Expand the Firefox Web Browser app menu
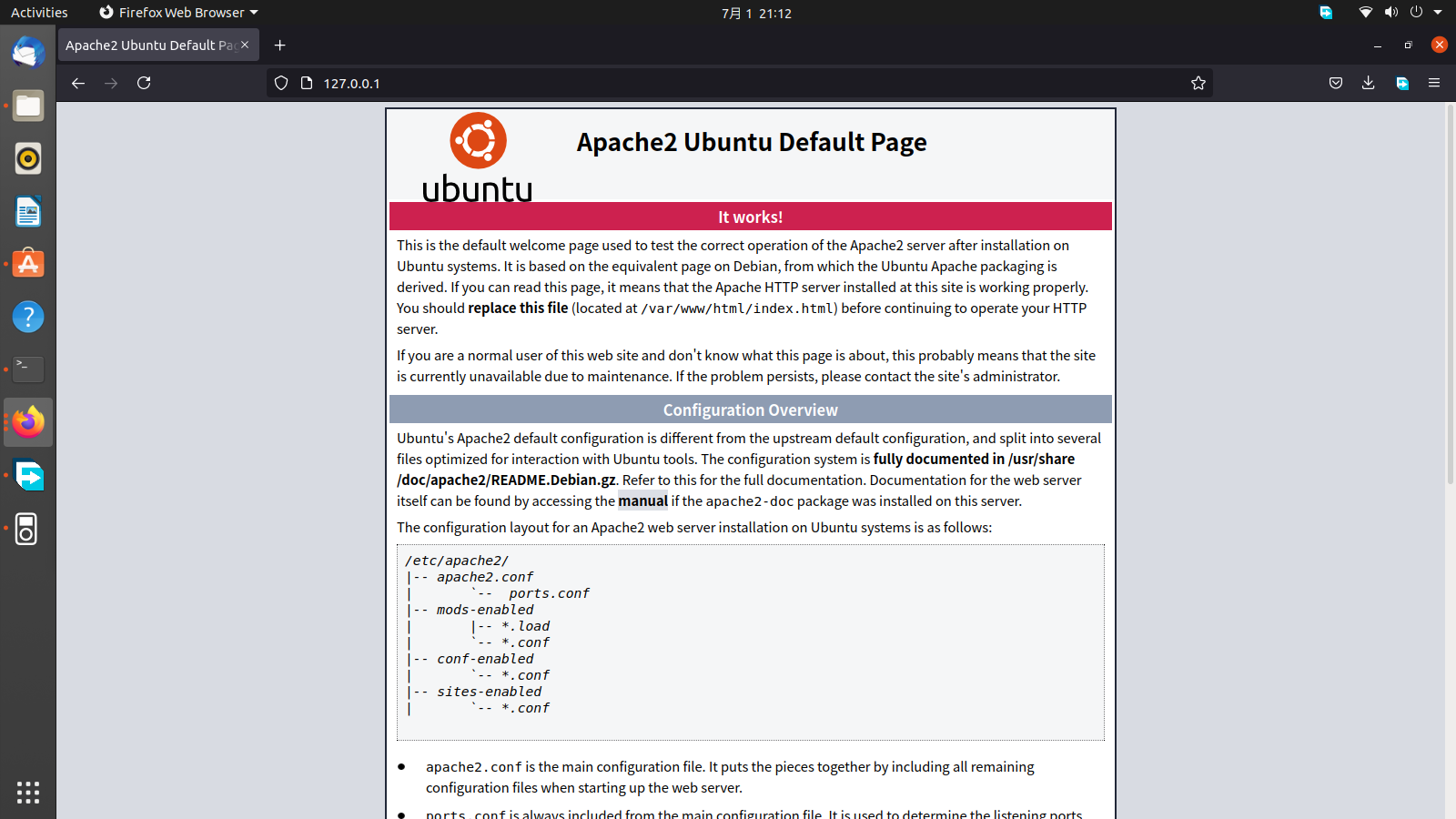Image resolution: width=1456 pixels, height=819 pixels. tap(178, 13)
